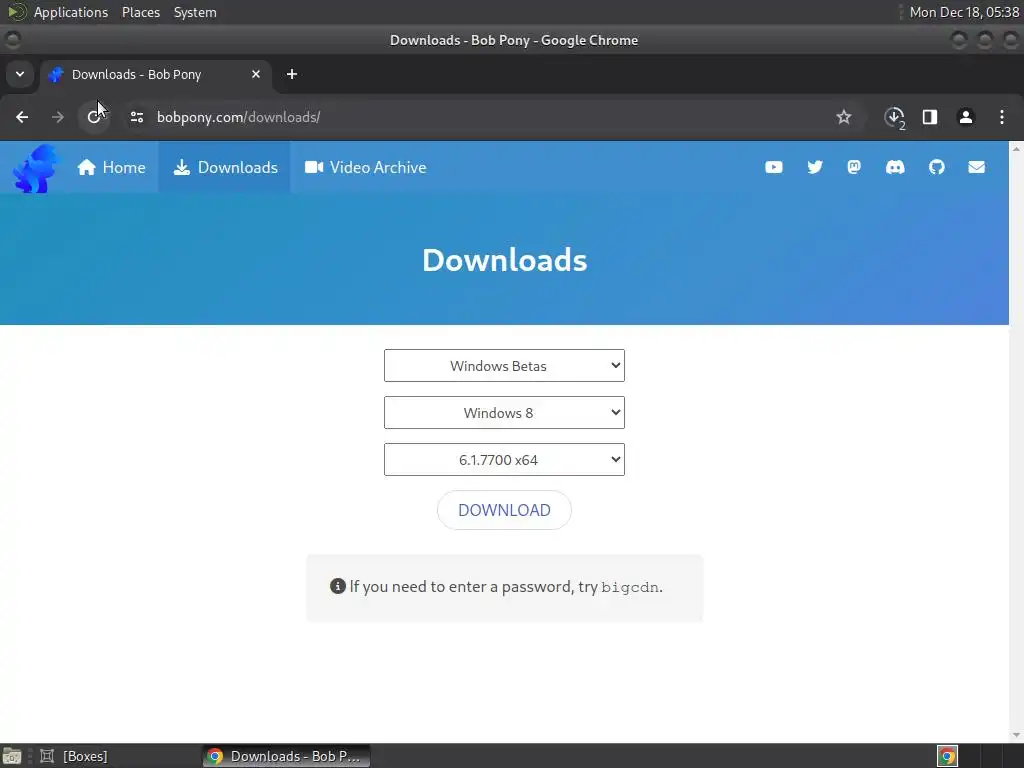The image size is (1024, 768).
Task: Open the tab search chevron
Action: pyautogui.click(x=20, y=74)
